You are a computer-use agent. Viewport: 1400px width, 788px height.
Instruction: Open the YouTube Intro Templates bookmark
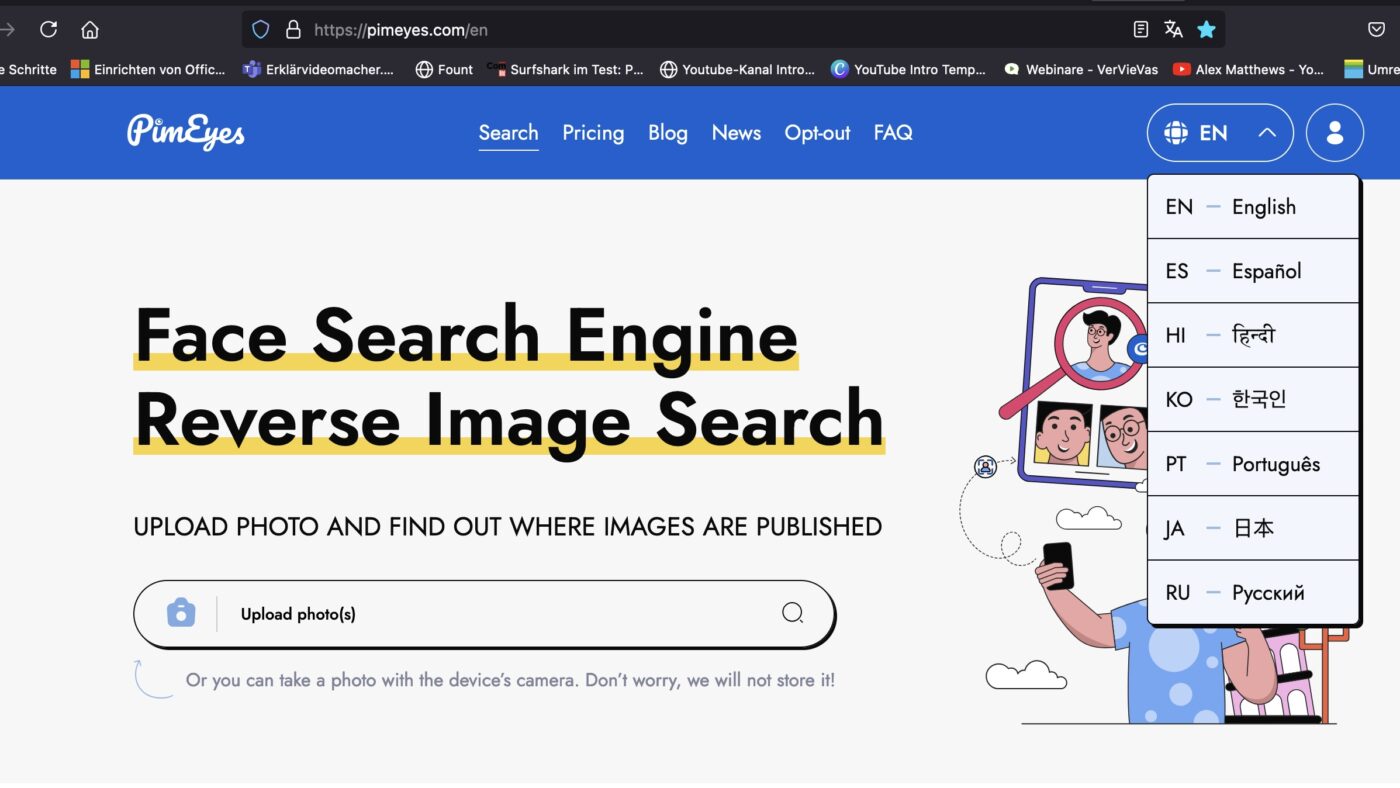(909, 69)
